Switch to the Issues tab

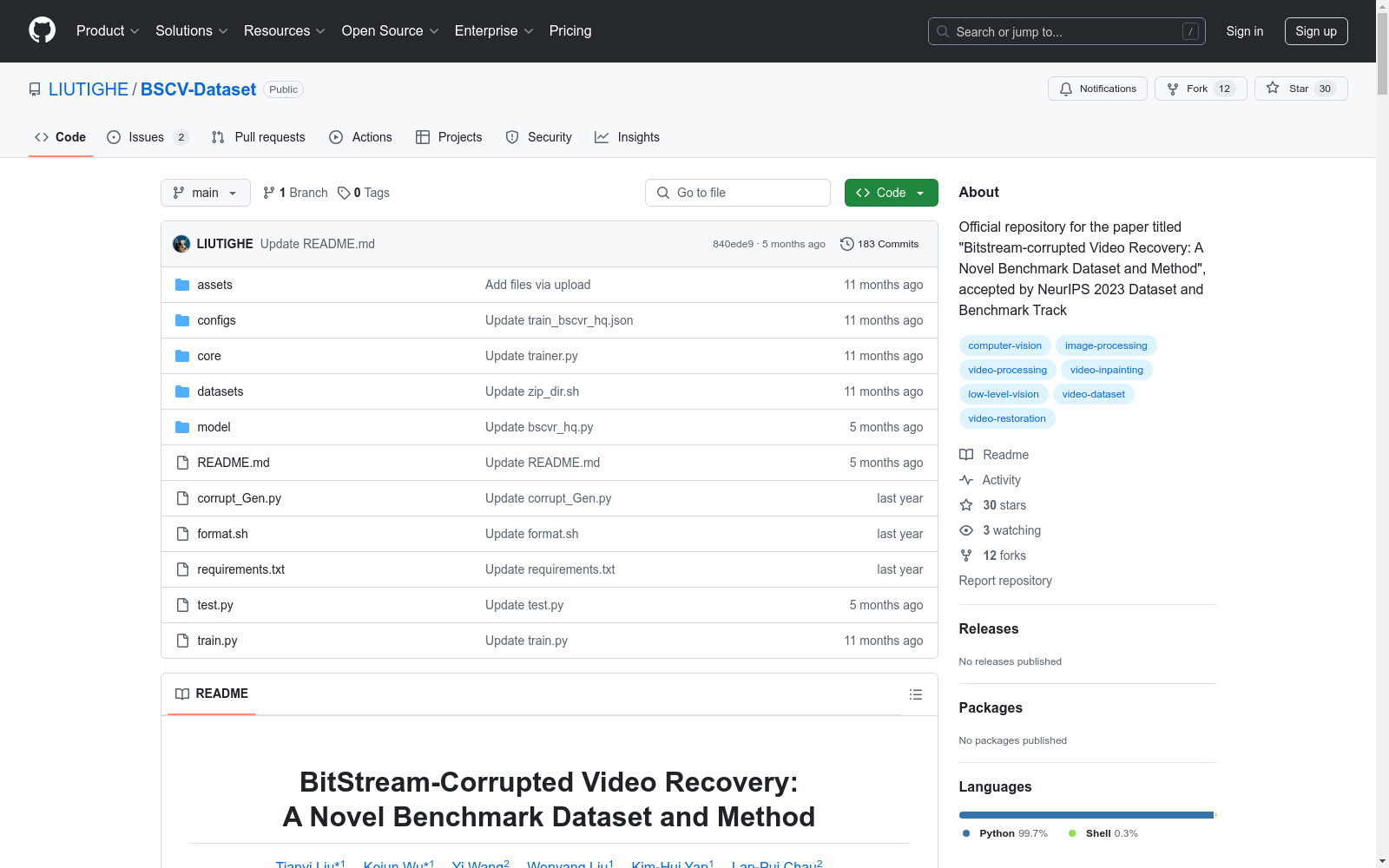point(148,137)
